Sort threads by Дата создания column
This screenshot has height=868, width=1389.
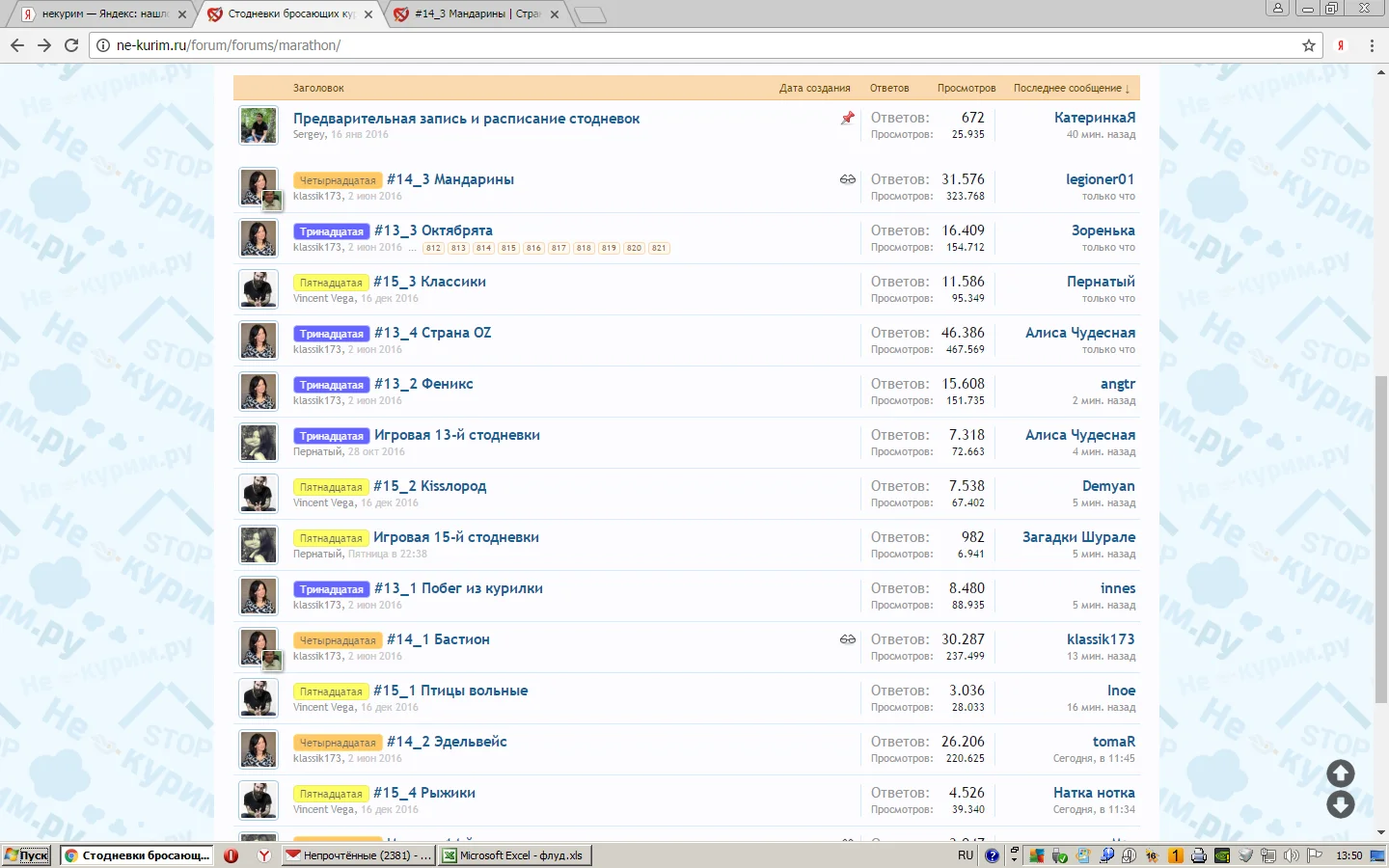click(814, 88)
